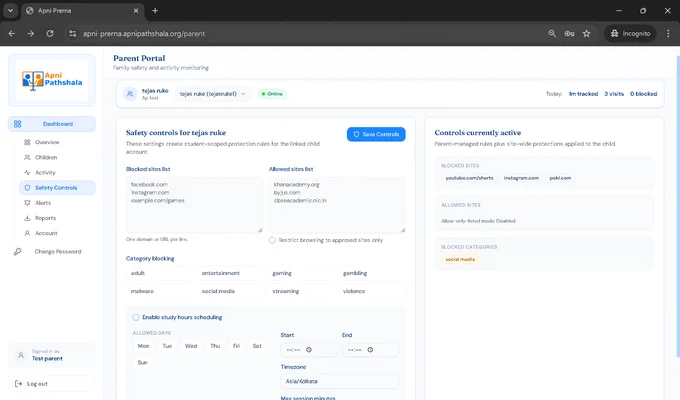Click the page vertical scrollbar
The width and height of the screenshot is (680, 400).
tap(678, 206)
